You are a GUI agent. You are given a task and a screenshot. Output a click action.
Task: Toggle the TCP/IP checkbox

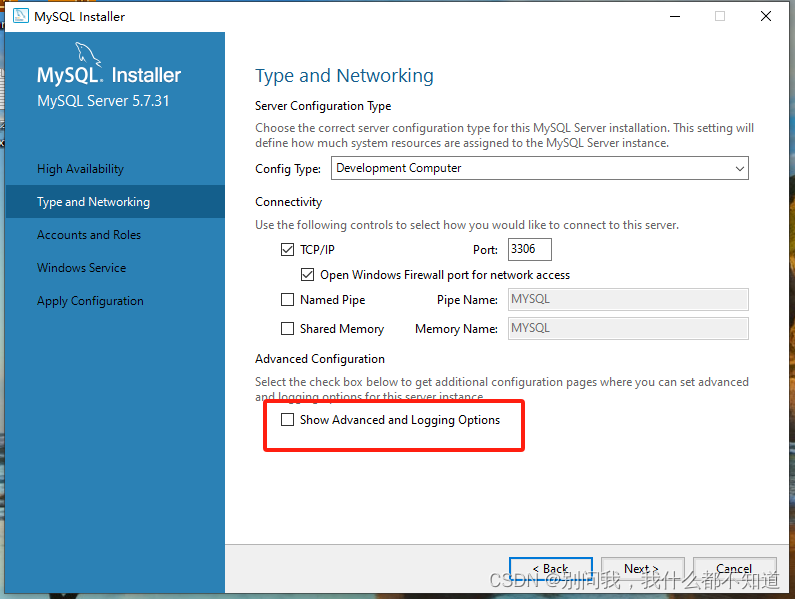[x=287, y=250]
